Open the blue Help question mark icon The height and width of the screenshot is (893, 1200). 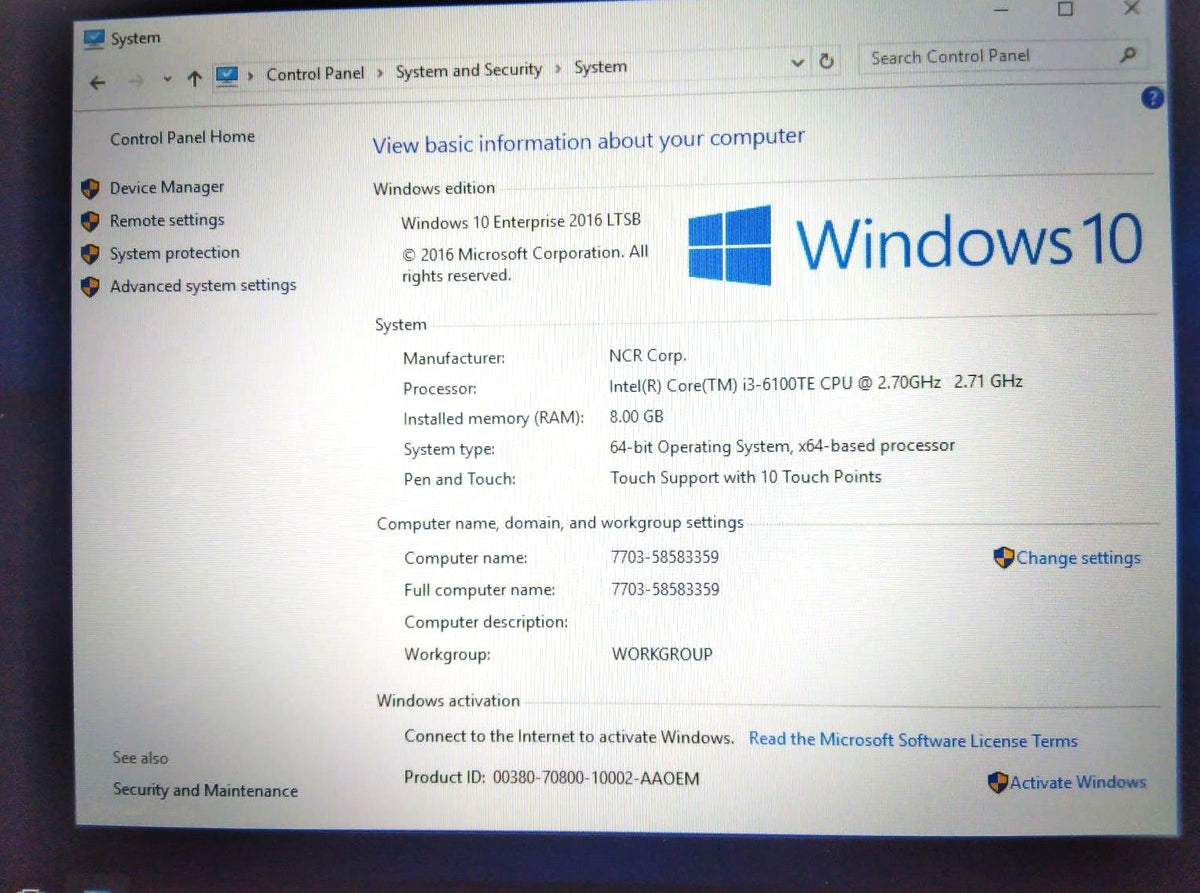1153,98
